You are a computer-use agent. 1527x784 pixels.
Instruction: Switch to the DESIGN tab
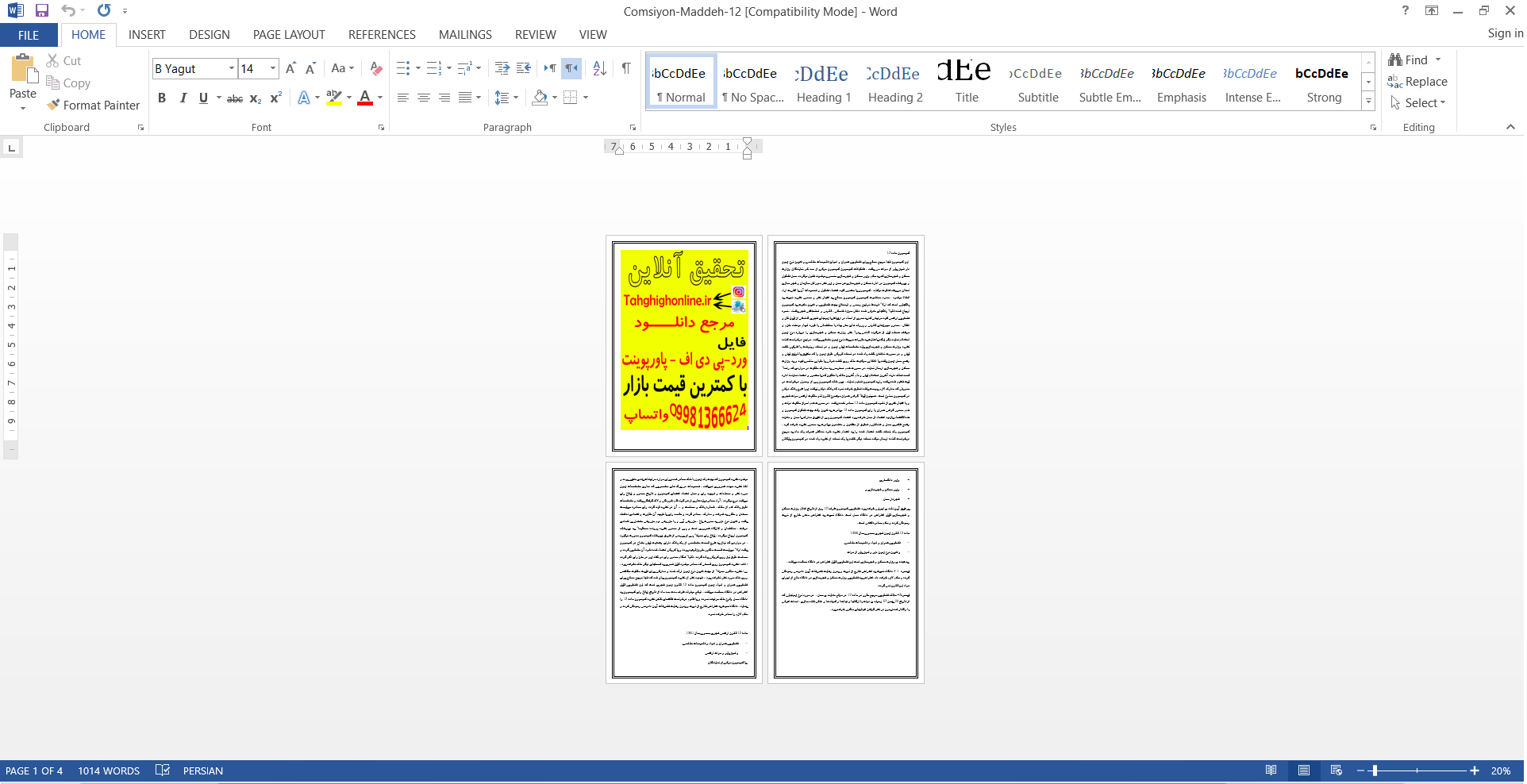[x=210, y=35]
